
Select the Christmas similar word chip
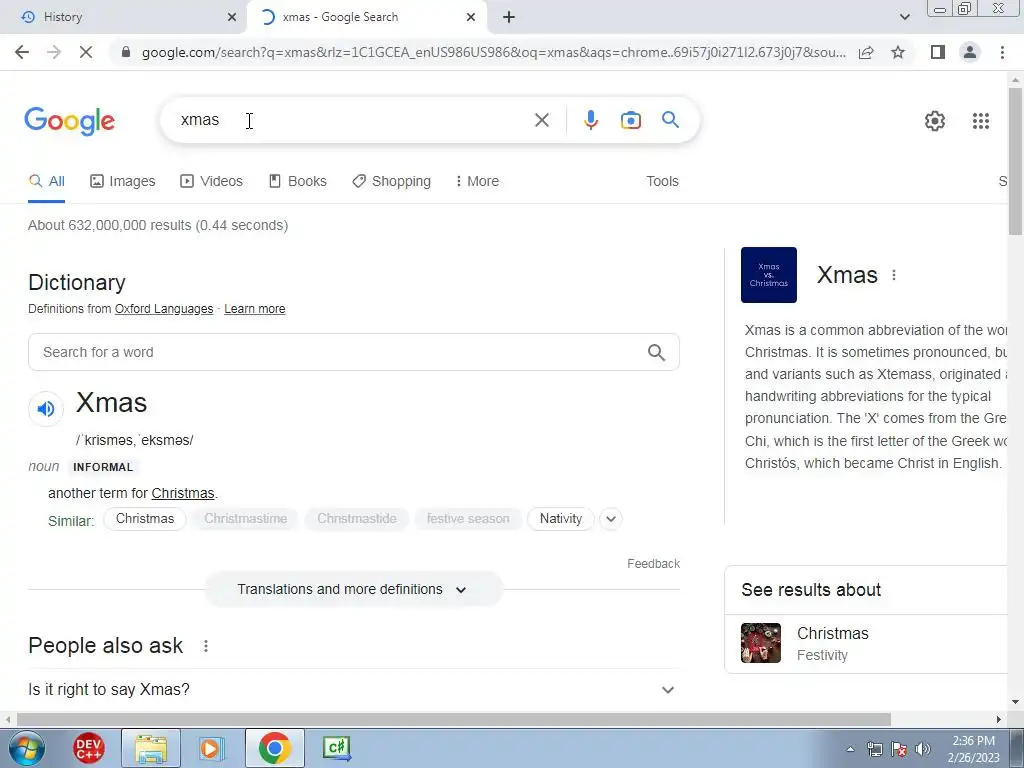tap(145, 519)
